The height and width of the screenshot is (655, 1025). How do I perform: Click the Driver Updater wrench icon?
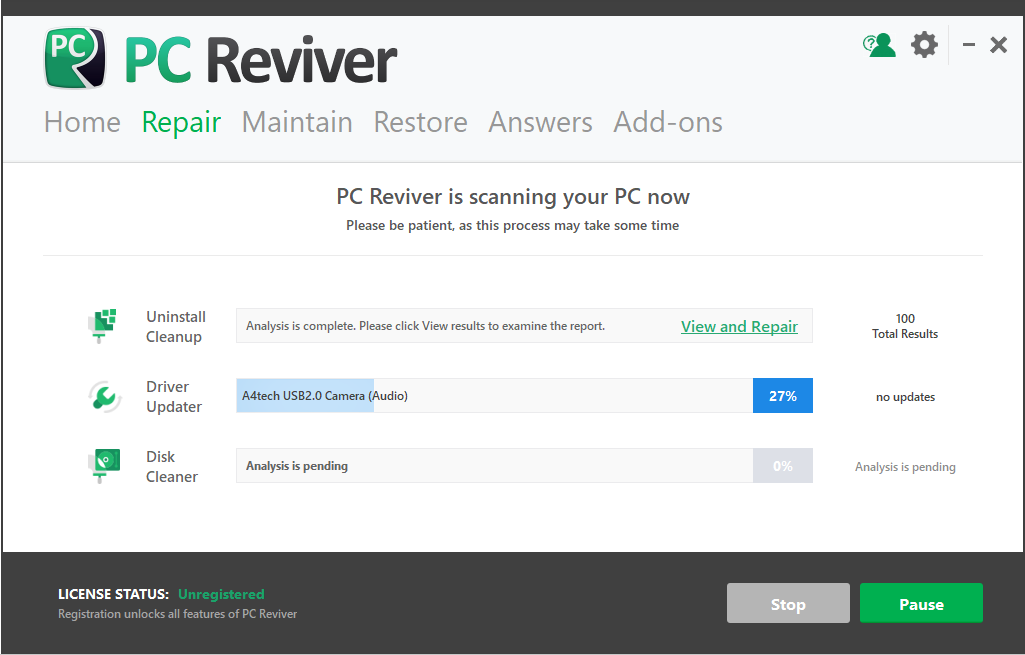point(103,397)
